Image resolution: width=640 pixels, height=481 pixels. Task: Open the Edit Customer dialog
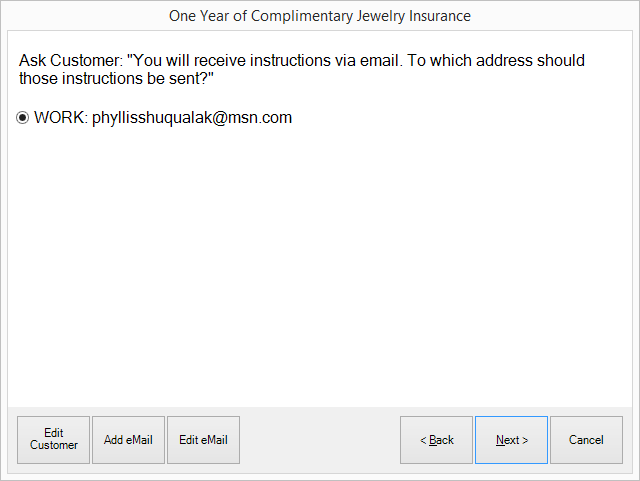54,440
